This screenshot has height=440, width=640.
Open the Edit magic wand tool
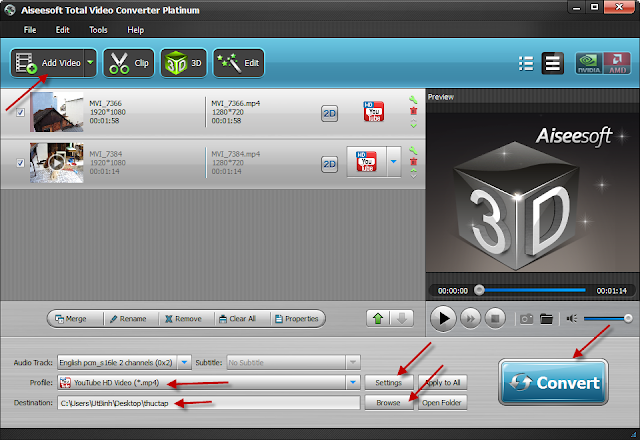(x=238, y=63)
